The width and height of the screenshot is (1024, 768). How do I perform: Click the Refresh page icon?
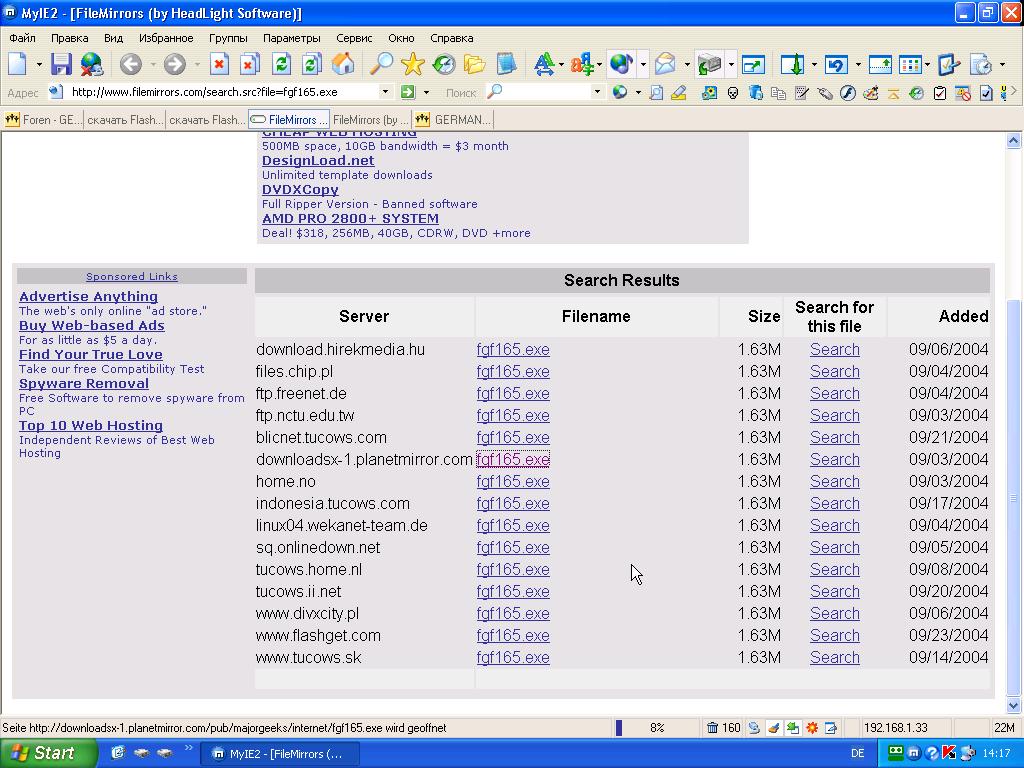[281, 64]
